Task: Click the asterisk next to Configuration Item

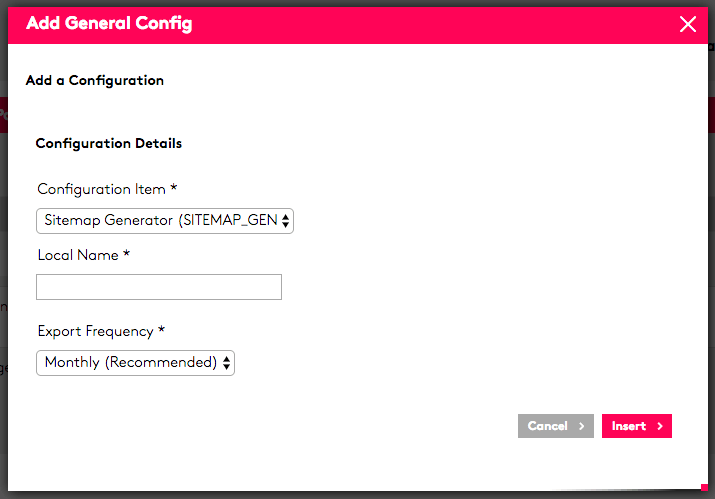Action: click(173, 187)
